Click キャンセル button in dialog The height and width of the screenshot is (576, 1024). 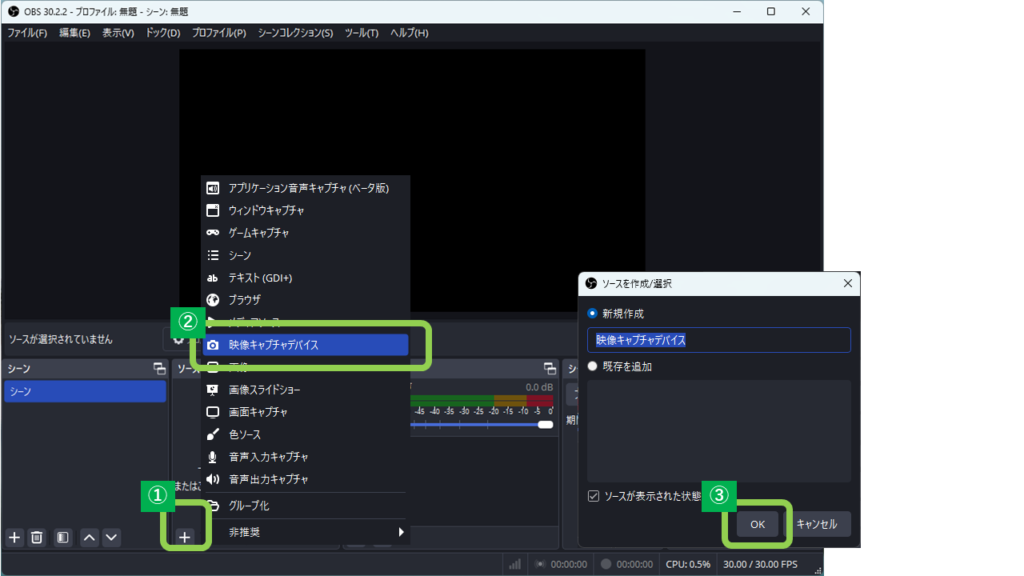tap(816, 524)
